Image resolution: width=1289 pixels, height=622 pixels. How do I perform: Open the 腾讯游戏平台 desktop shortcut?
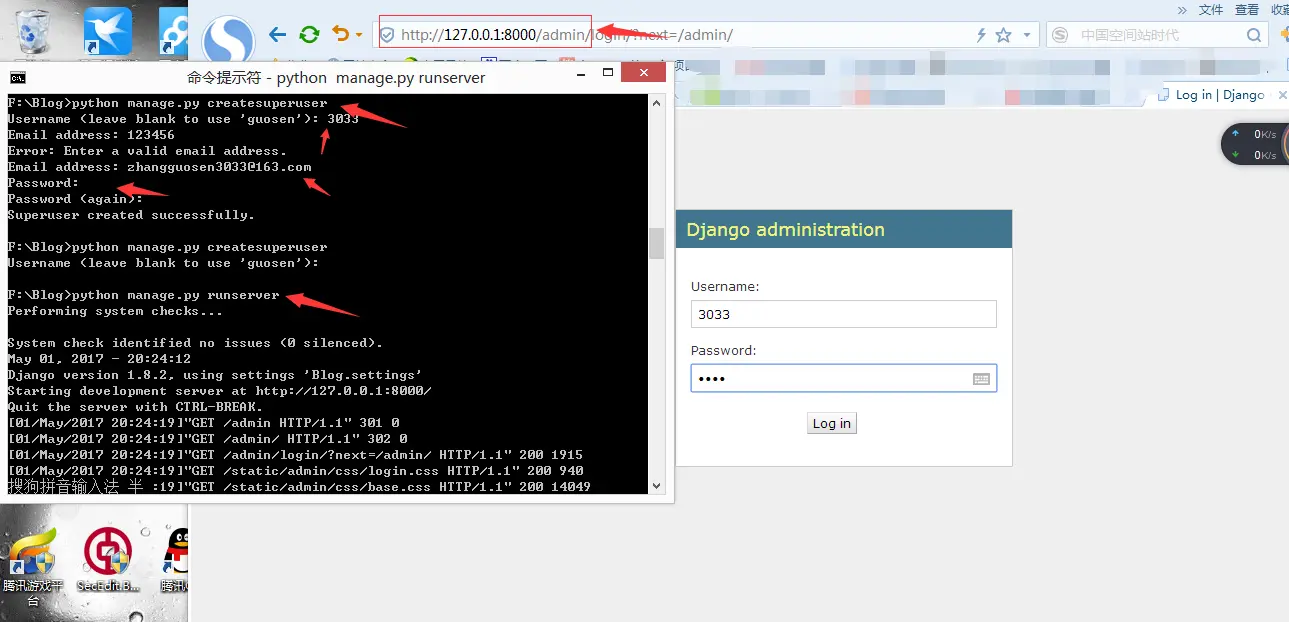(x=32, y=565)
